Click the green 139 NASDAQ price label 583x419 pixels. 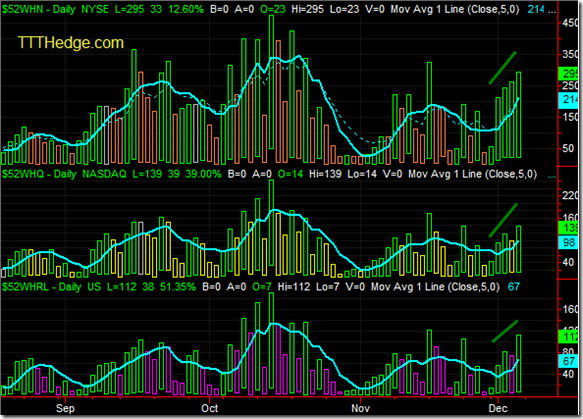point(568,227)
